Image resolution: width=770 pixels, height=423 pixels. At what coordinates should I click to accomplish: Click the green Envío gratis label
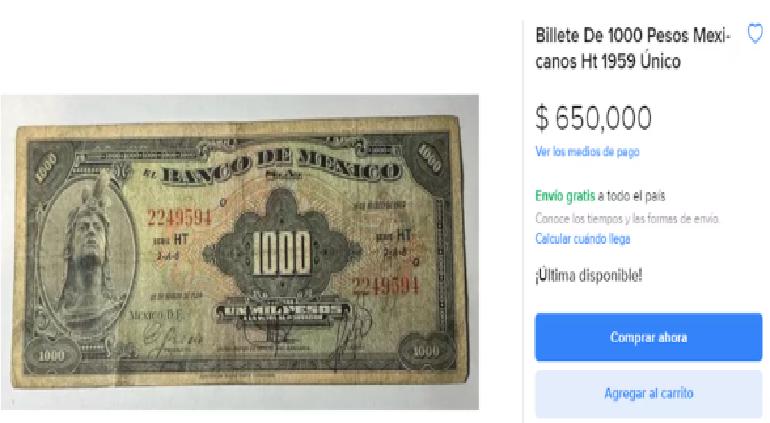pos(565,196)
